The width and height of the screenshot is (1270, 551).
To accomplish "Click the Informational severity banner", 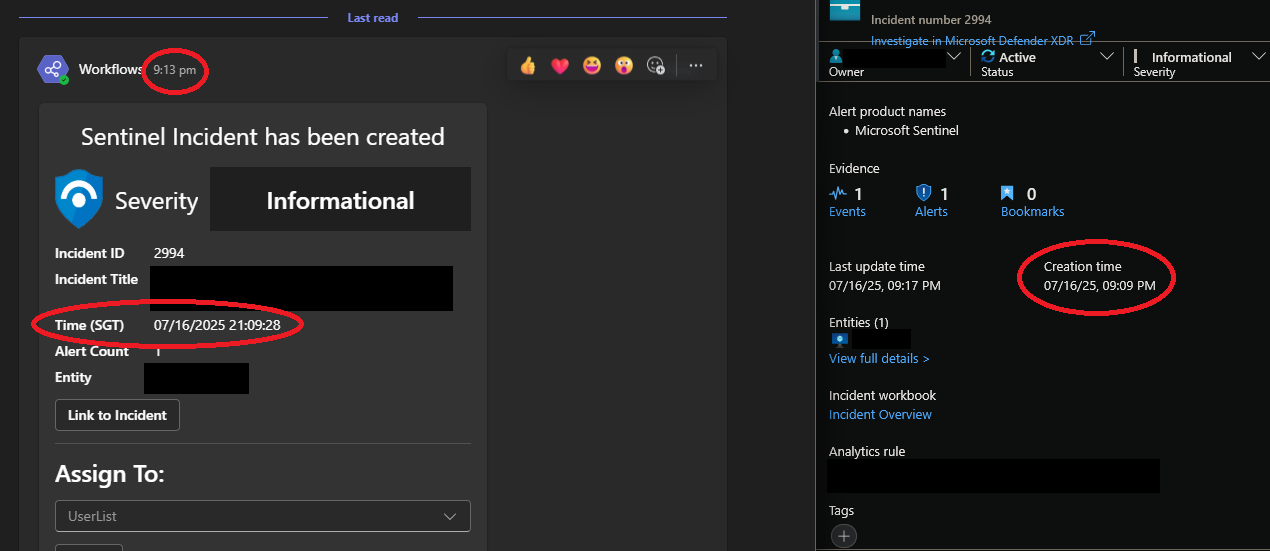I will point(340,200).
